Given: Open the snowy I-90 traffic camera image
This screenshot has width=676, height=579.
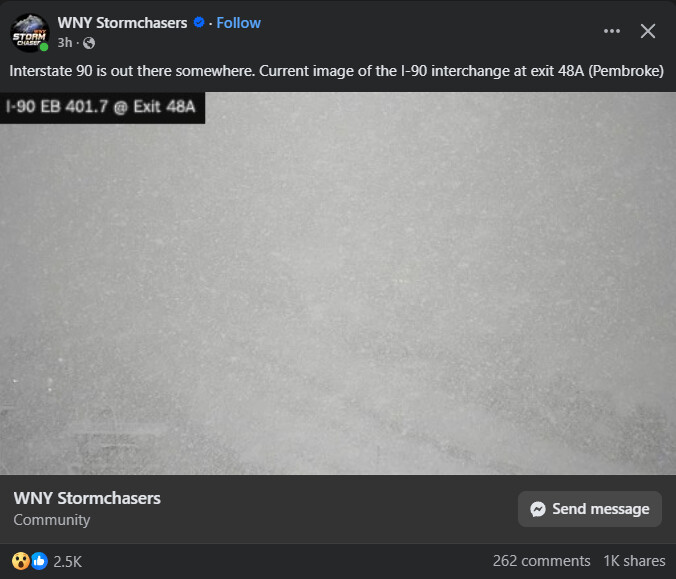Looking at the screenshot, I should pos(338,300).
